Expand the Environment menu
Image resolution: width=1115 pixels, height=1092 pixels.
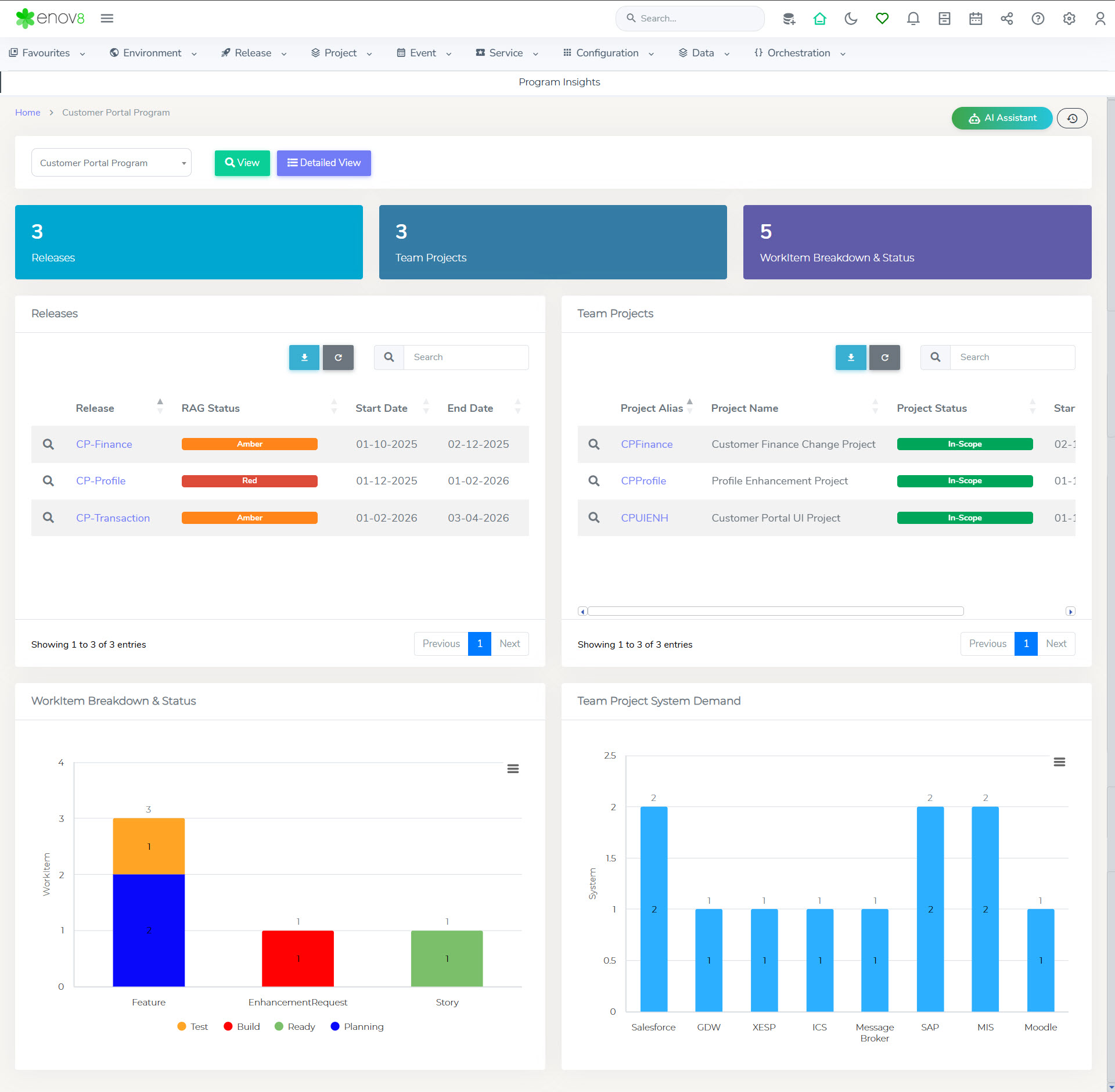click(153, 53)
